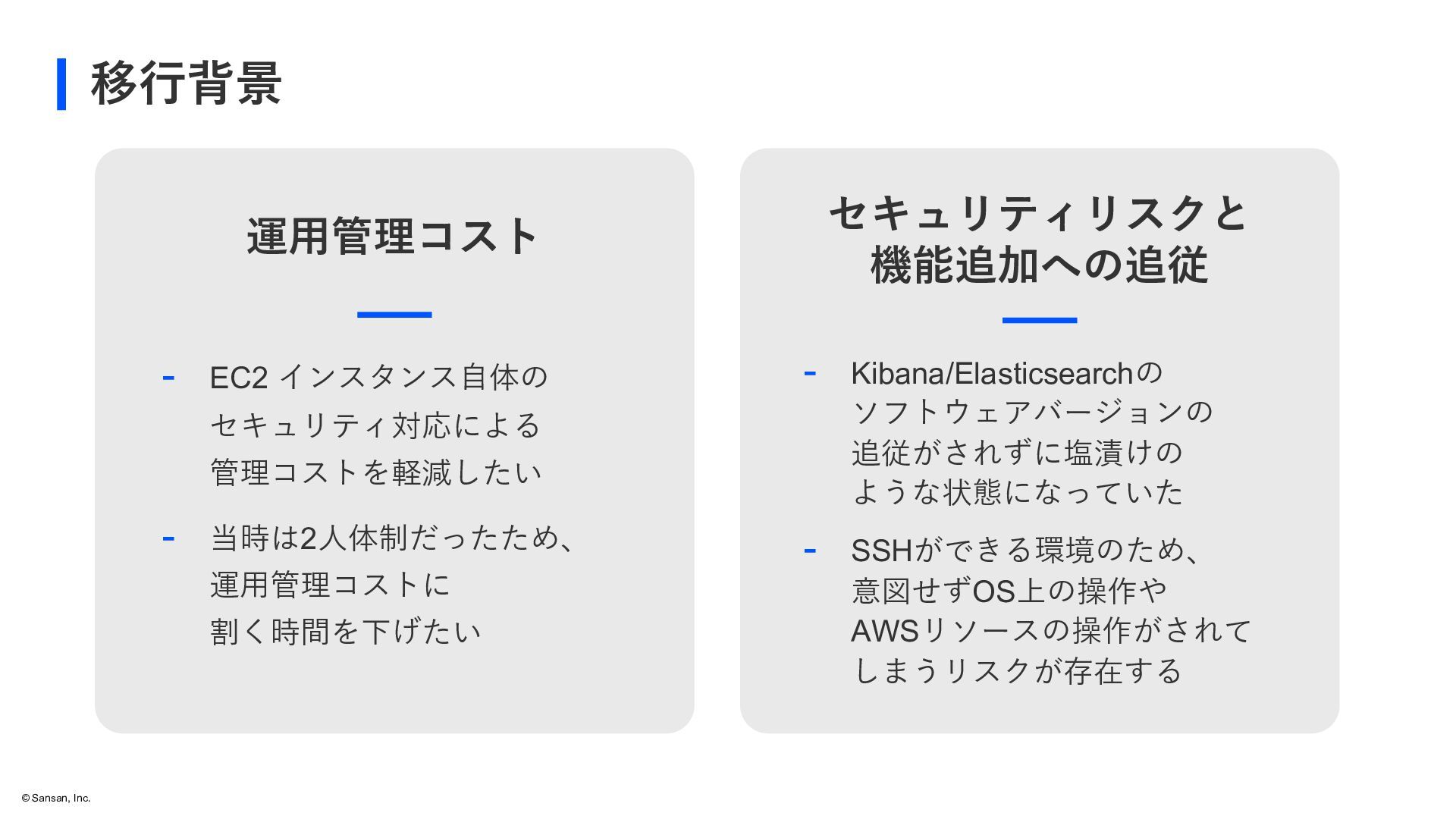The image size is (1456, 819).
Task: Click blue dash bullet before SSHができる環境
Action: 810,550
